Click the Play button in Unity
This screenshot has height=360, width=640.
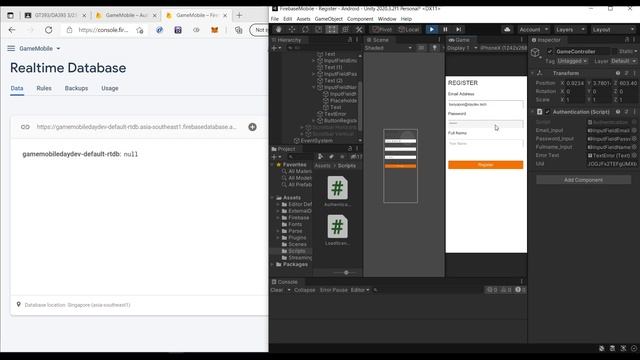coord(431,29)
